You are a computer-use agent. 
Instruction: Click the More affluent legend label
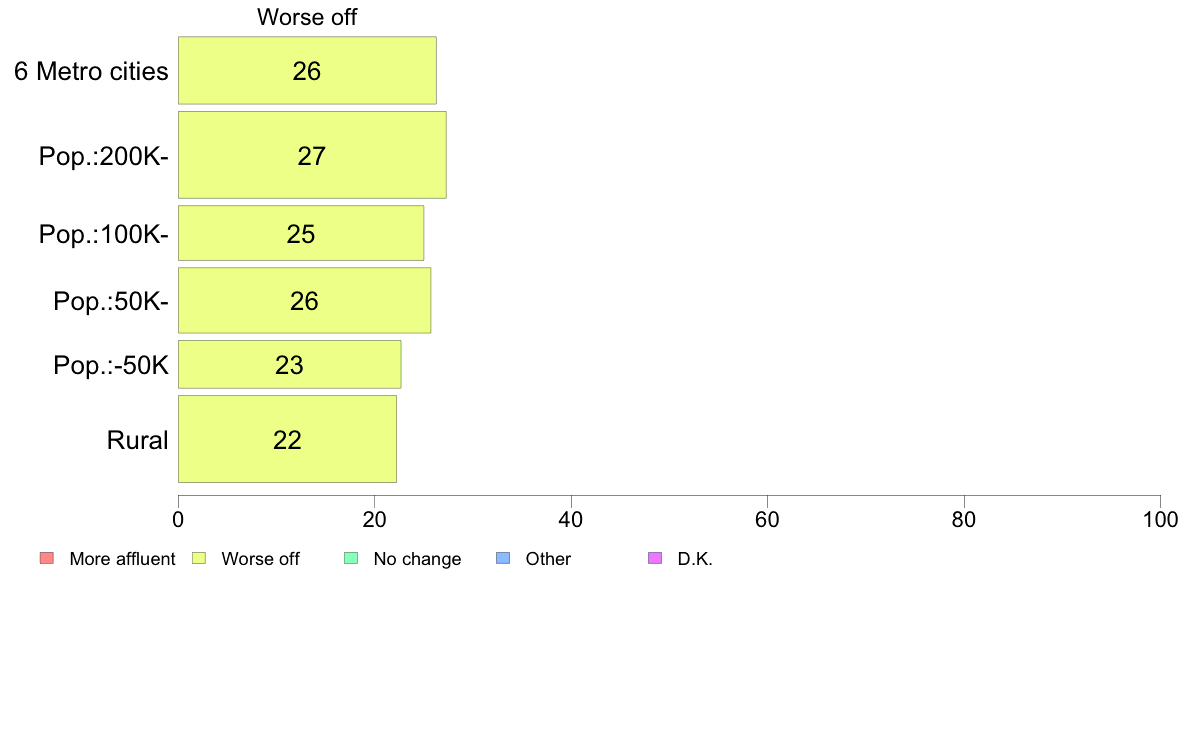click(x=122, y=559)
